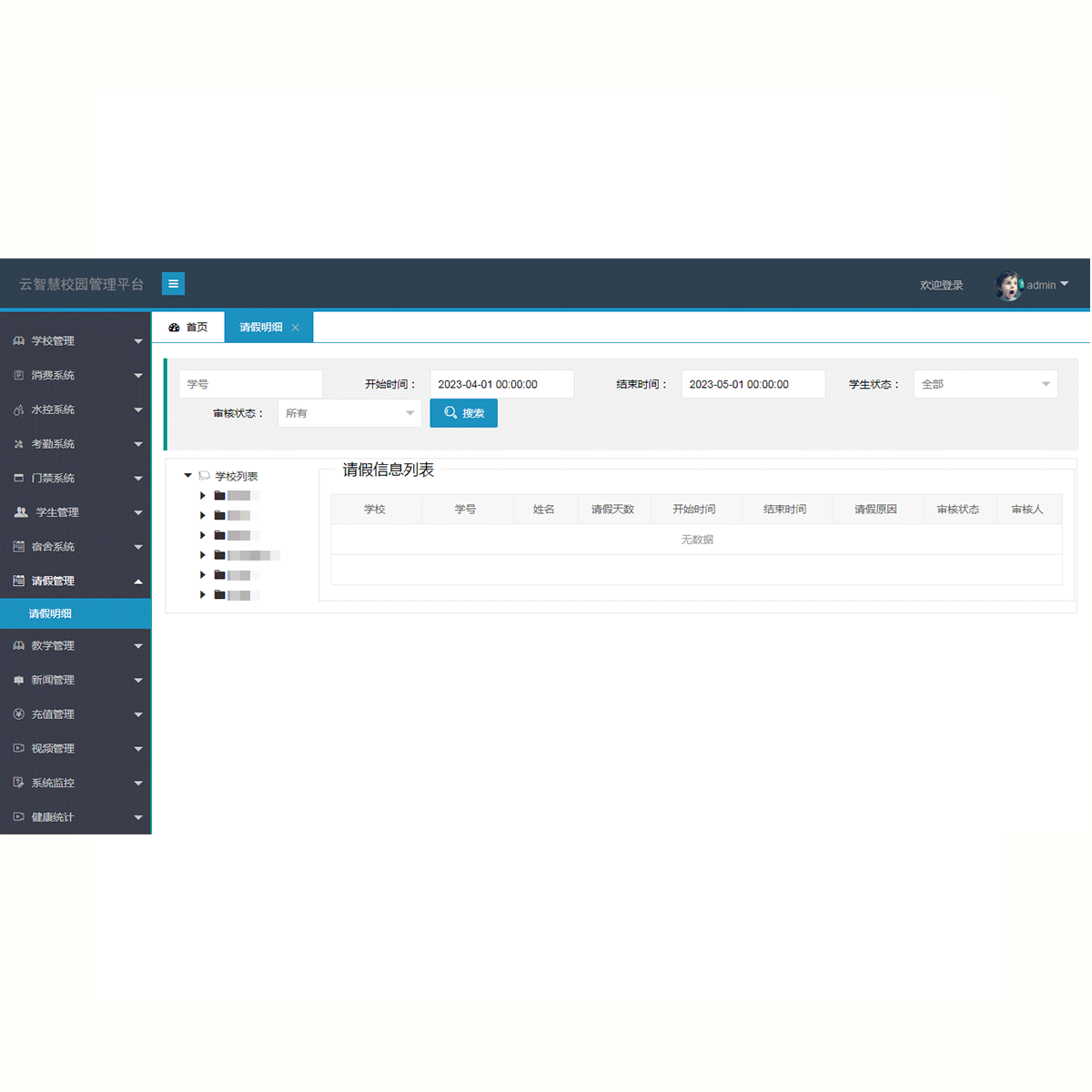Click the 开始时间 date field 2023-04-01

click(x=501, y=384)
